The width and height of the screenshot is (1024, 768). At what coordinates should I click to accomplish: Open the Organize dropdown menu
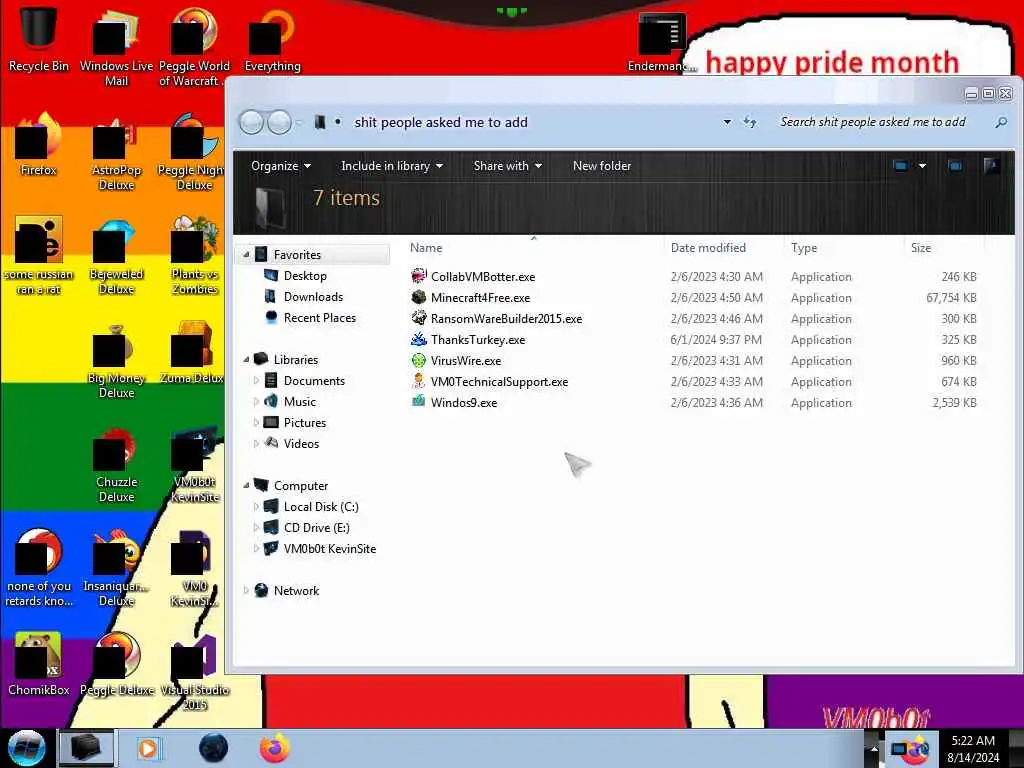coord(281,166)
